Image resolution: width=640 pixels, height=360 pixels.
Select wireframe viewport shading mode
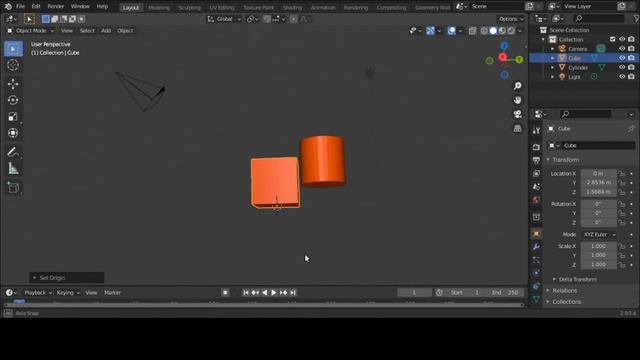484,31
